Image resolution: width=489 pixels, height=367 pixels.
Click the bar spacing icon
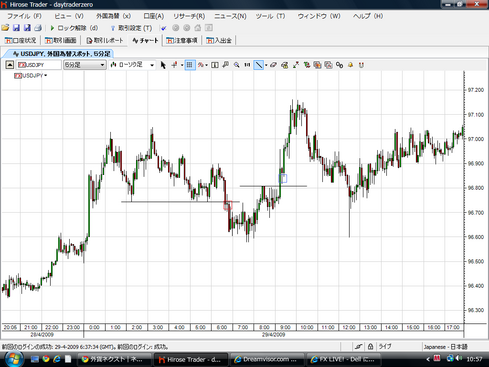coord(247,65)
